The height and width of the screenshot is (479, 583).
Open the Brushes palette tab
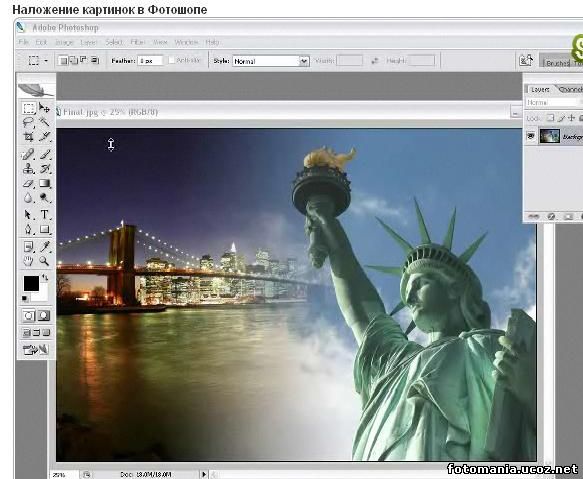(556, 63)
